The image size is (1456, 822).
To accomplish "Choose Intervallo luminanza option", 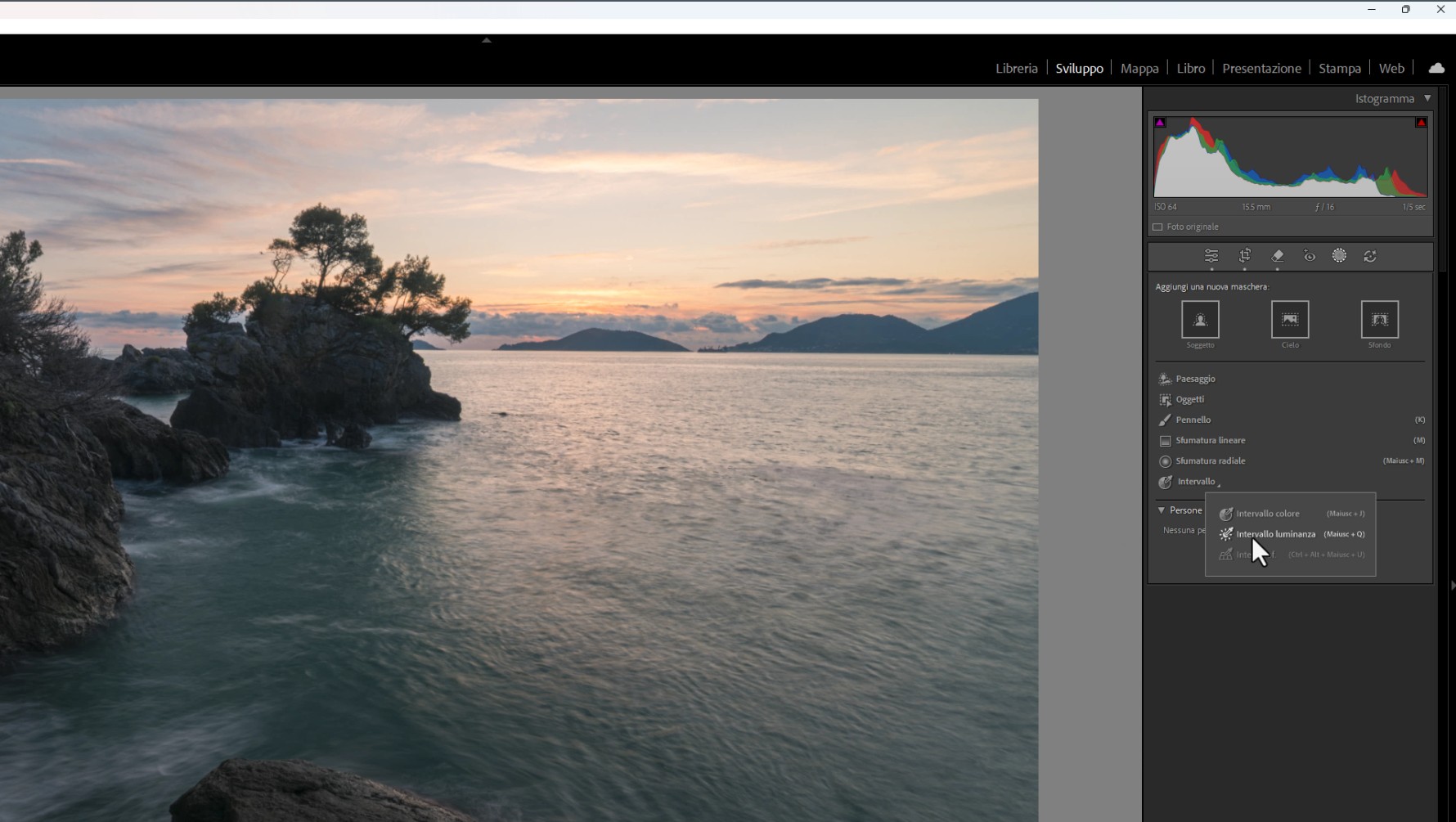I will [1274, 534].
